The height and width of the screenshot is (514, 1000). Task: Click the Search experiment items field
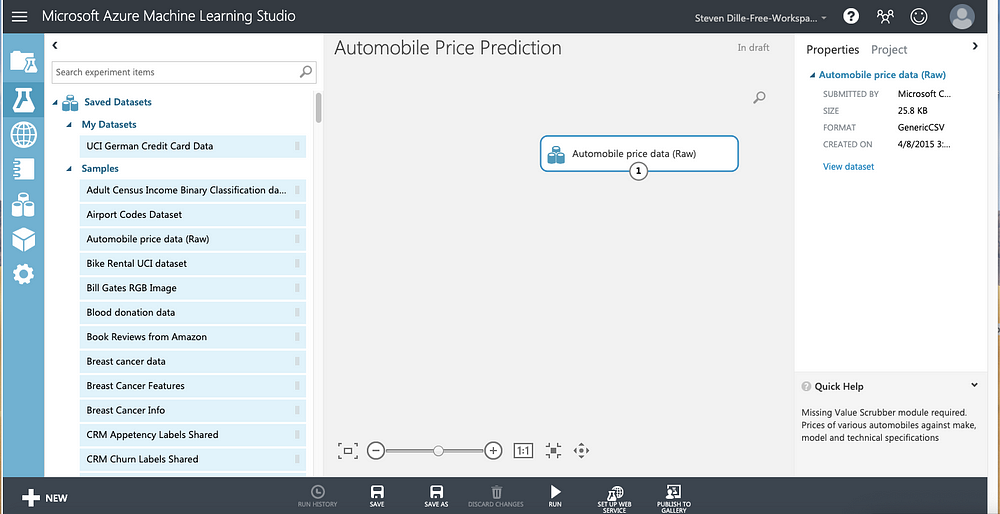click(x=184, y=72)
